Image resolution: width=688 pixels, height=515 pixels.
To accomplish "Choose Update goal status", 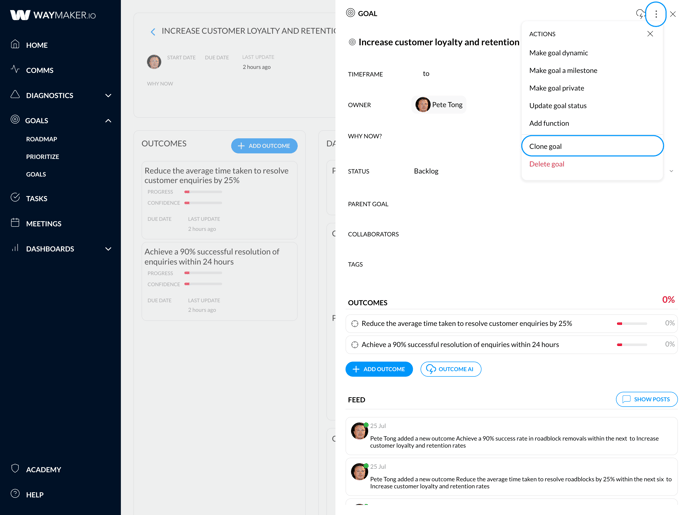I will [x=558, y=106].
